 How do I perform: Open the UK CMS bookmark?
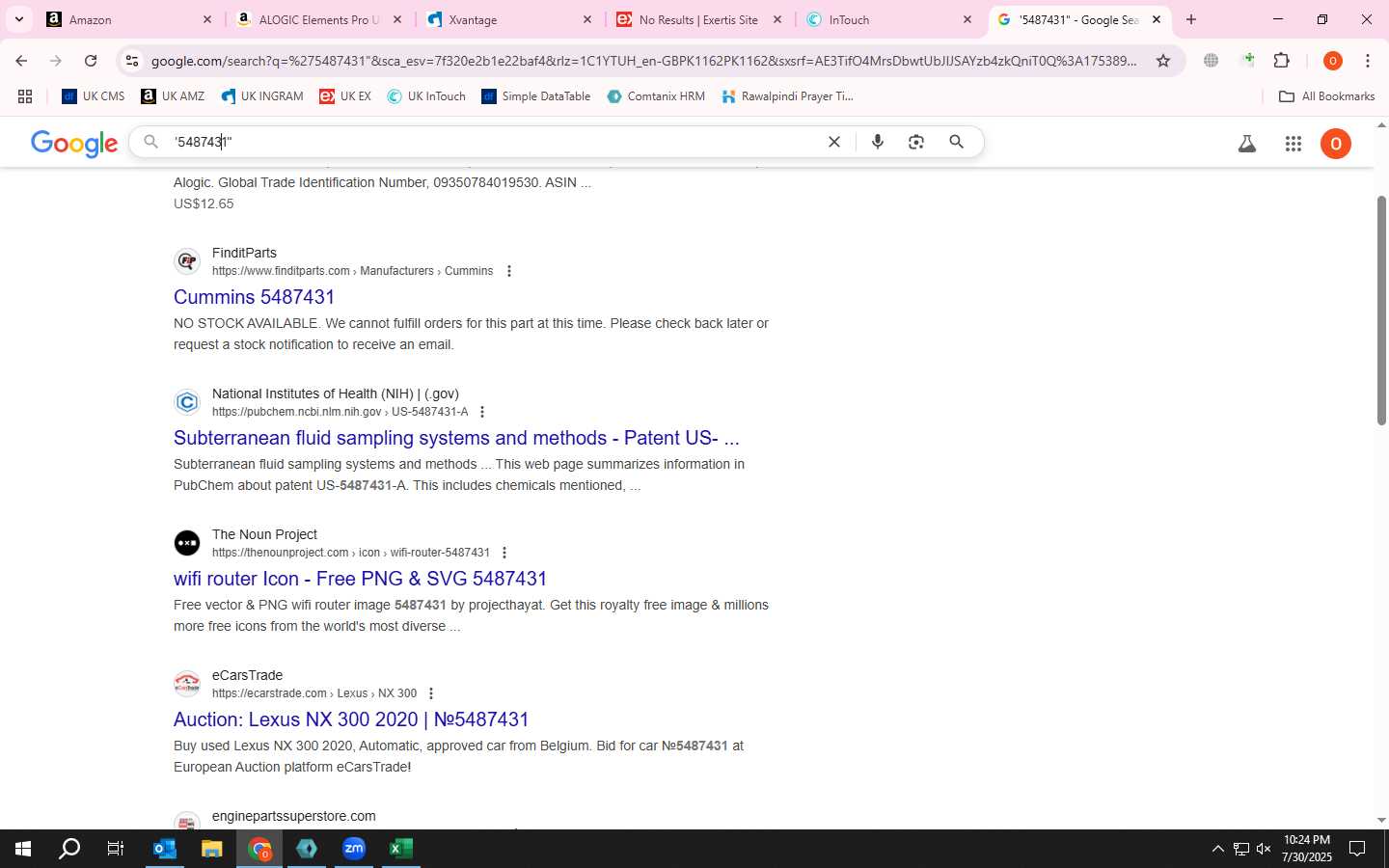(x=94, y=96)
